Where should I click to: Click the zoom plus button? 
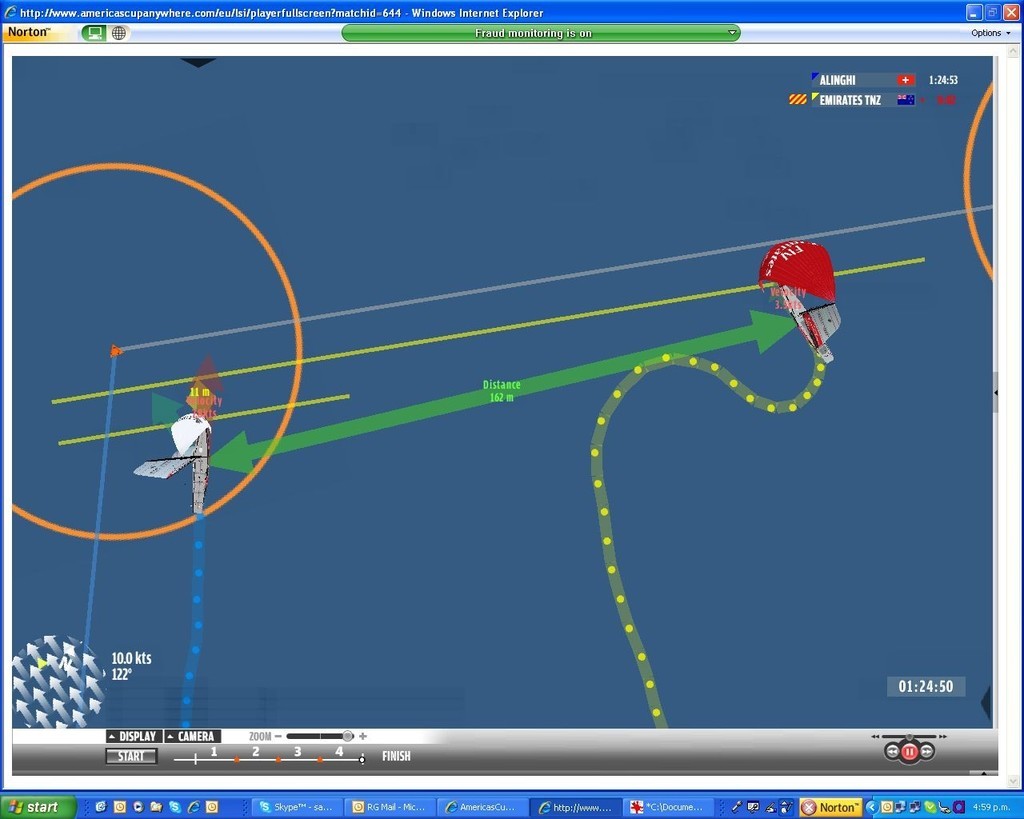[363, 736]
